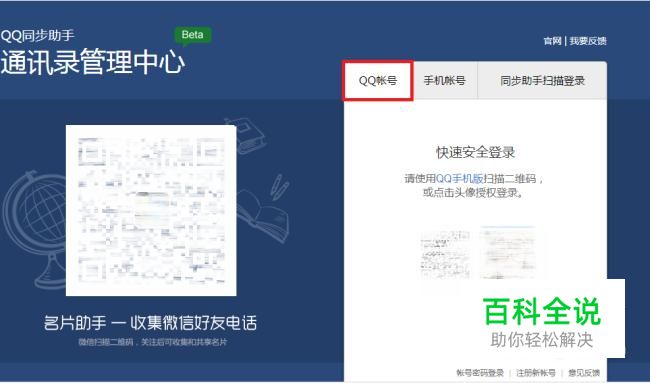Click the 我要反馈 link

point(588,41)
